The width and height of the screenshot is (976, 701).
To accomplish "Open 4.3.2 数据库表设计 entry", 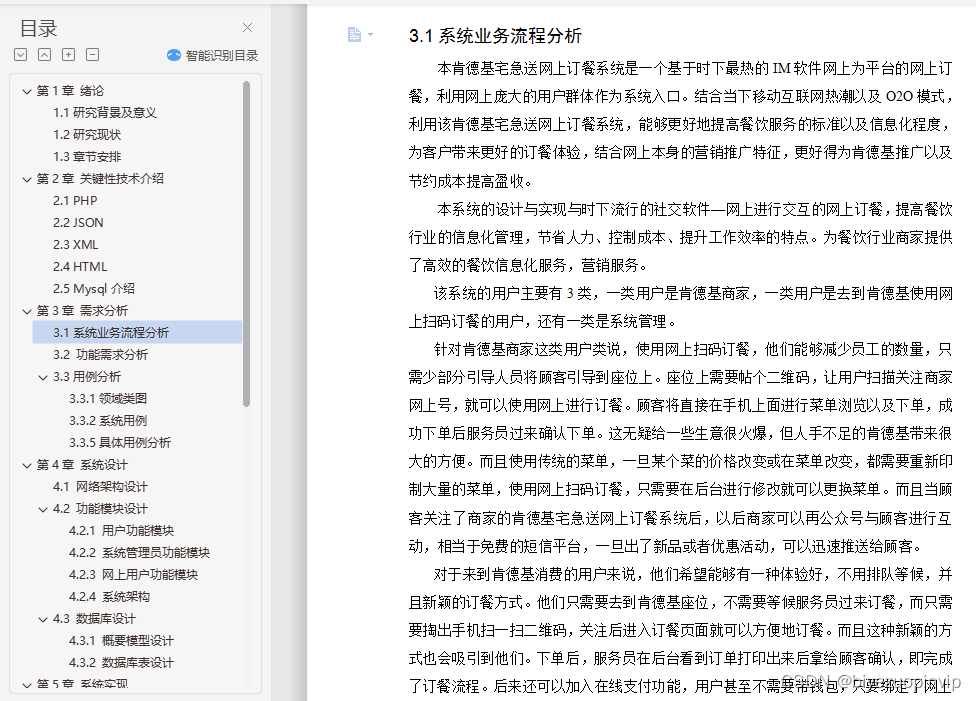I will 121,662.
